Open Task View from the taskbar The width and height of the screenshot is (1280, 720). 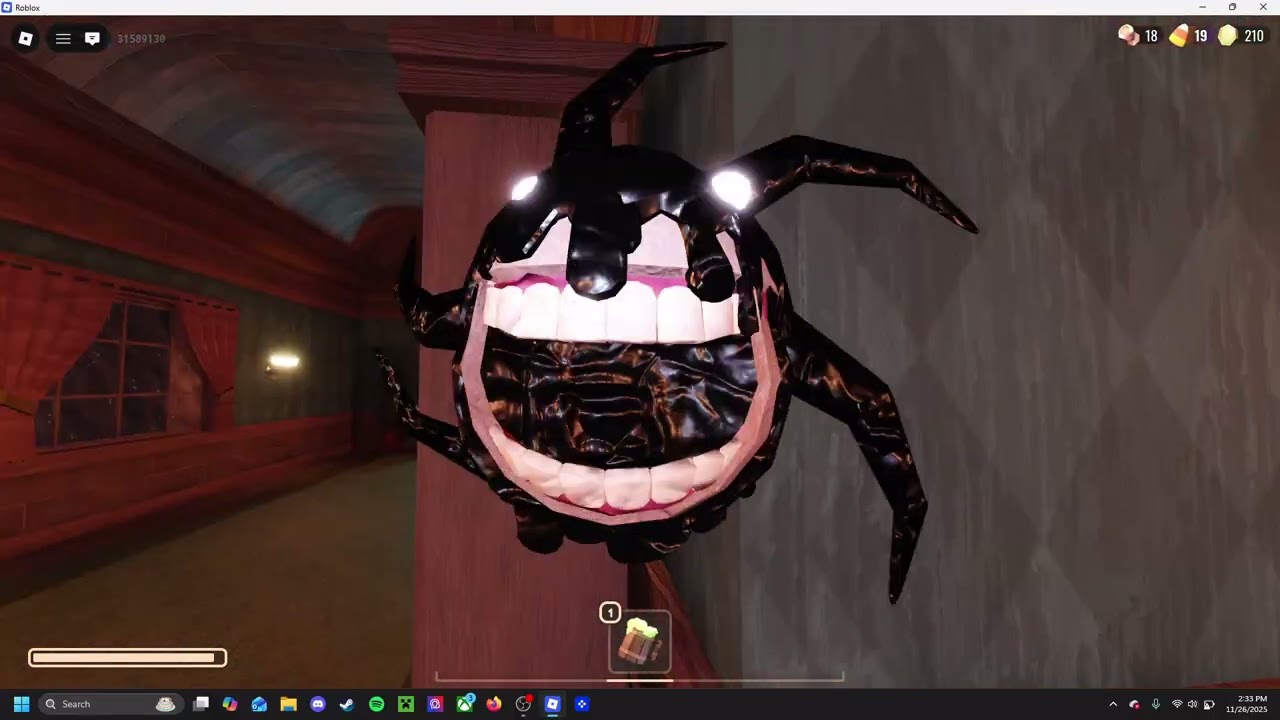pyautogui.click(x=201, y=704)
